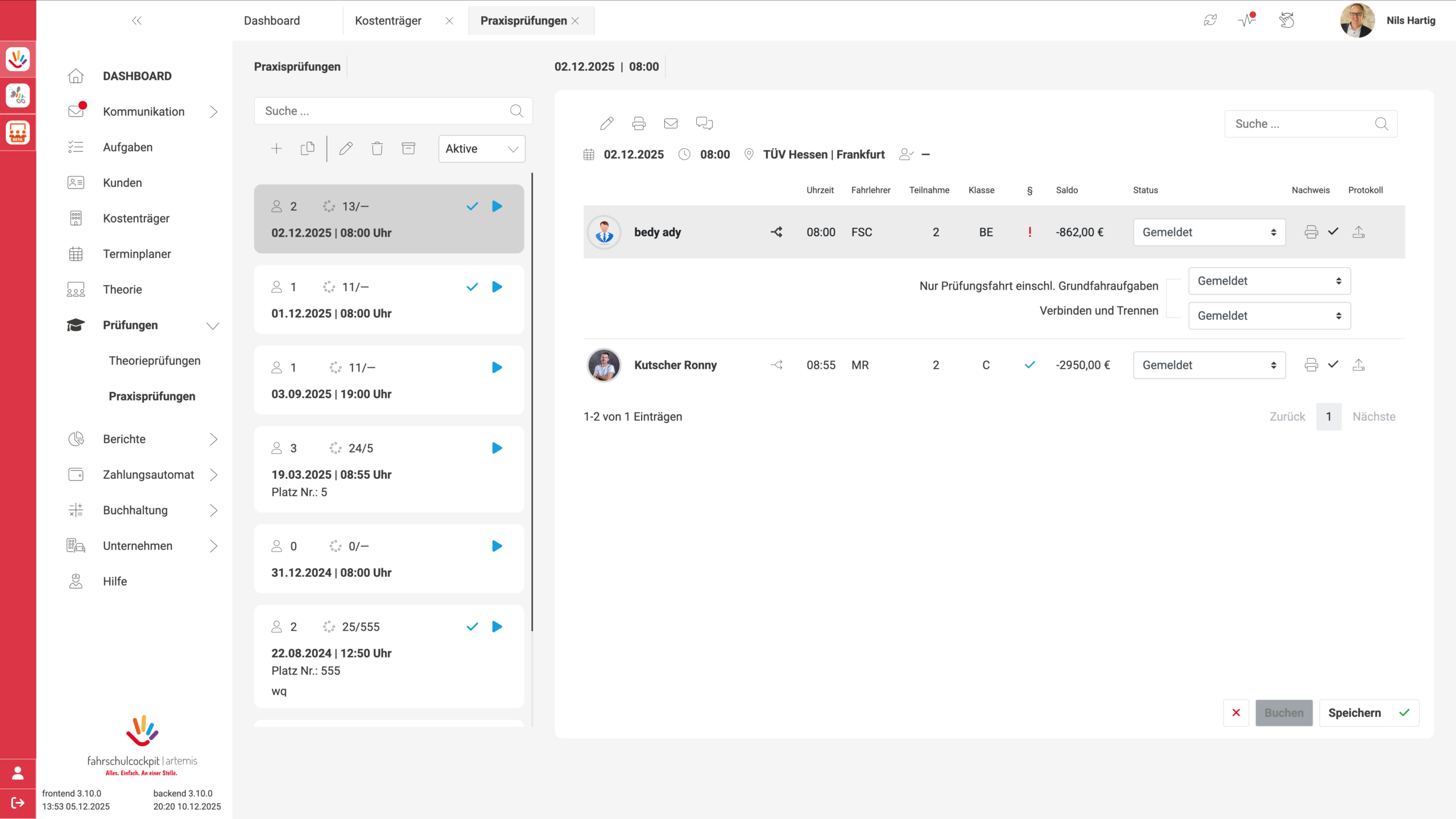
Task: Click upload protocol icon for Kutscher Ronny
Action: 1359,365
